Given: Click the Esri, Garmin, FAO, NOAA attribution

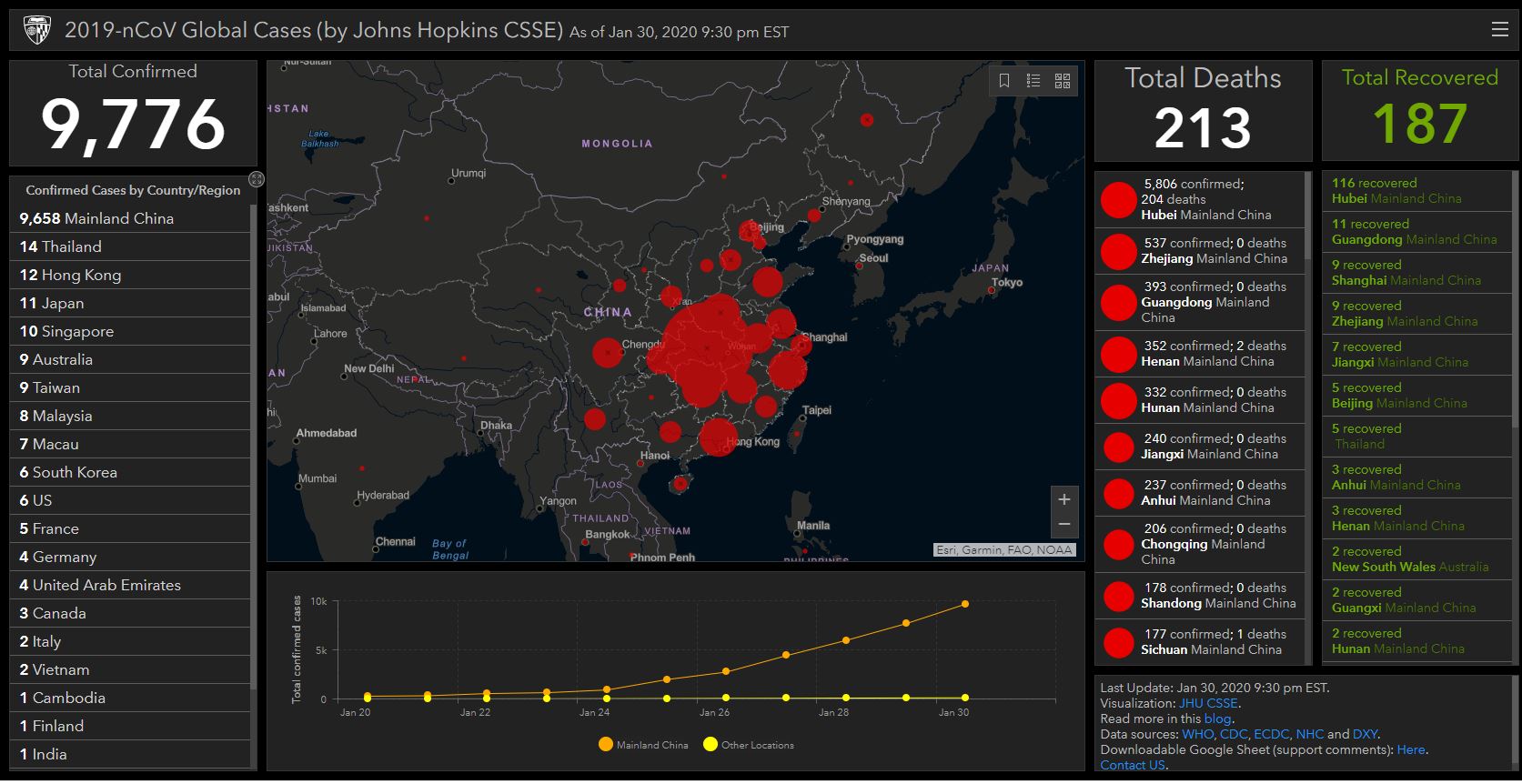Looking at the screenshot, I should pyautogui.click(x=1004, y=549).
